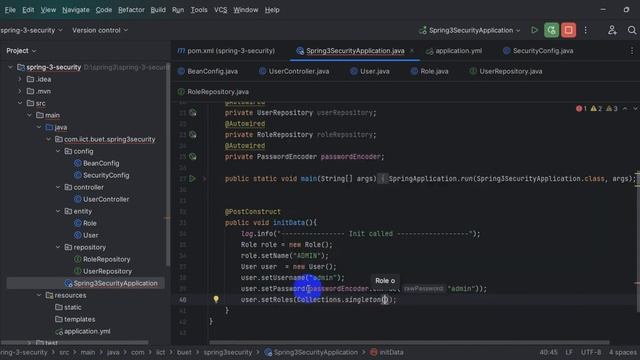Select application.yml in the project tree
Screen dimensions: 640x360
click(83, 331)
